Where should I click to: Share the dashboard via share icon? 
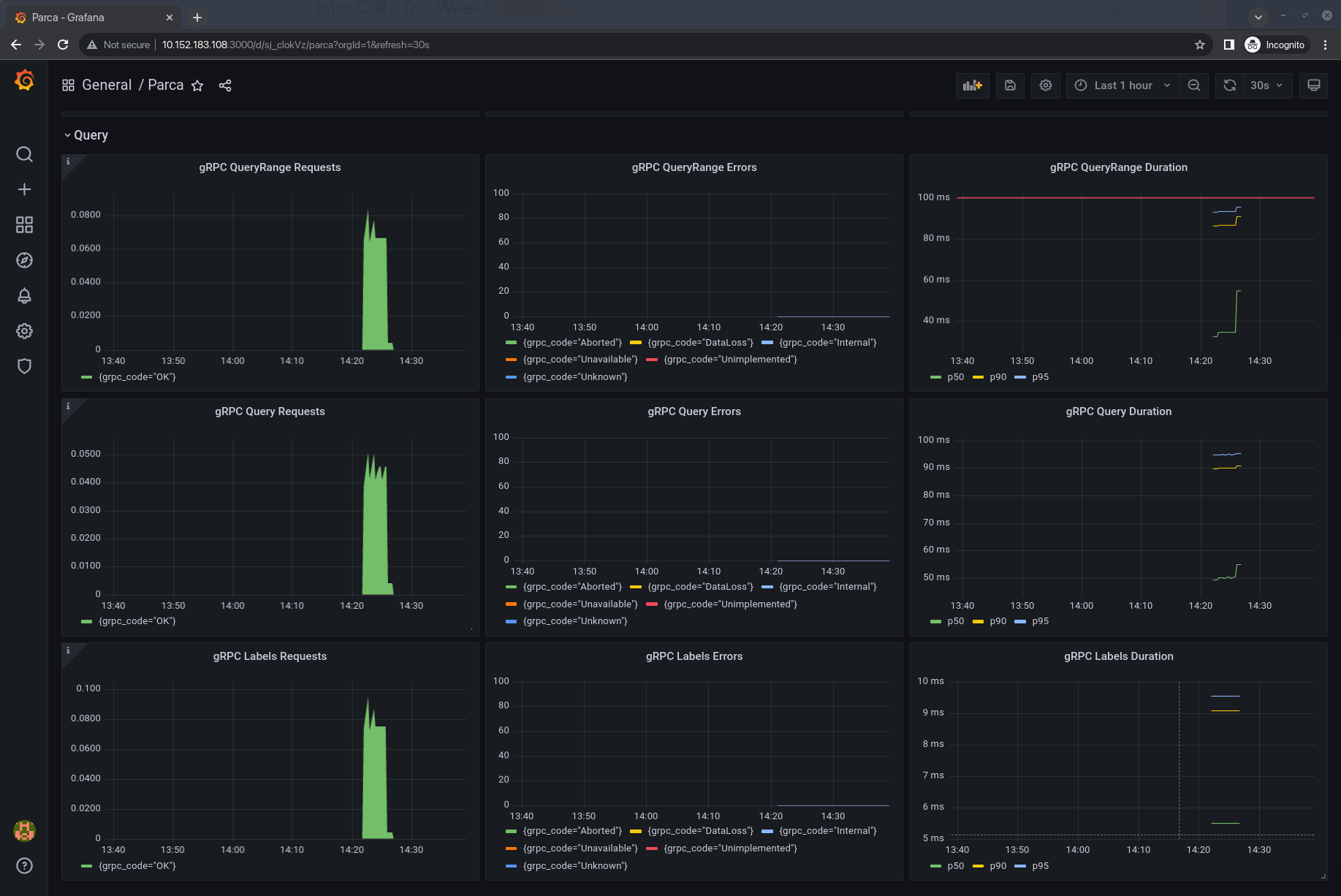point(225,86)
